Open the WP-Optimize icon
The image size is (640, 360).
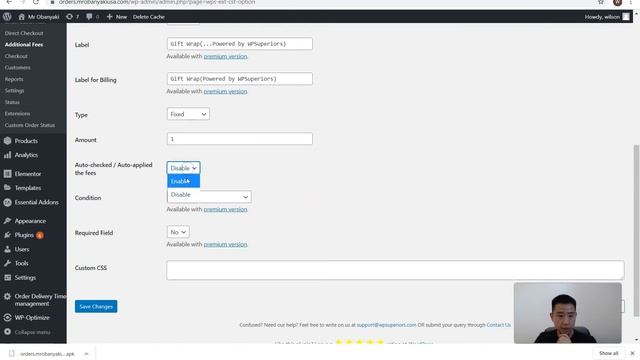coord(7,318)
